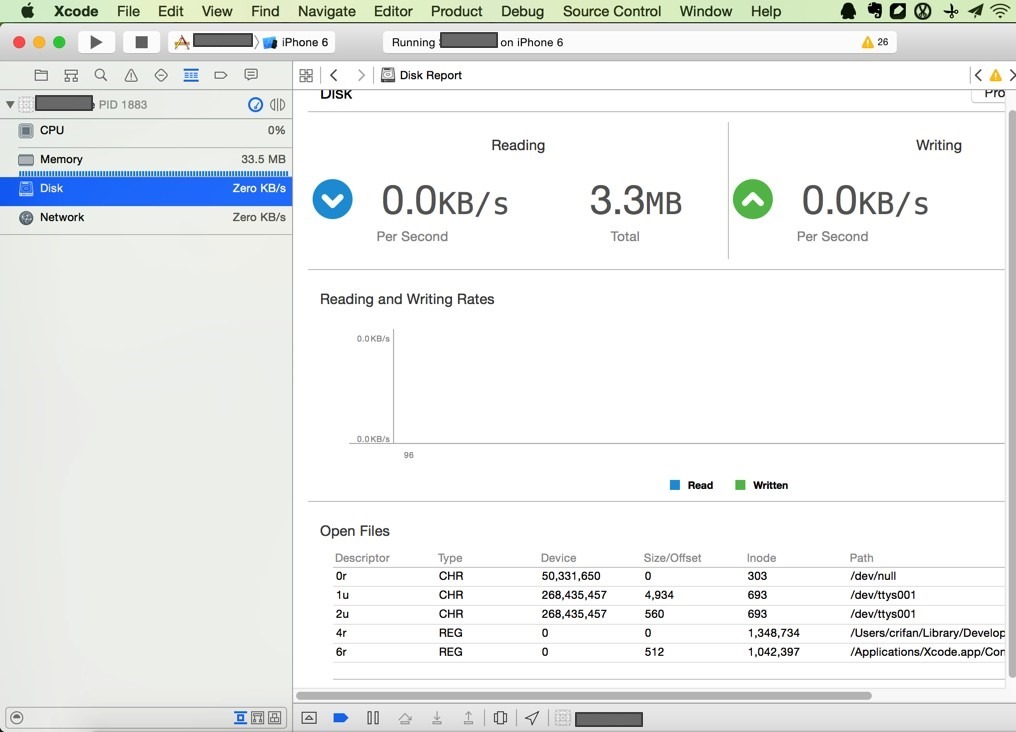Click the Step Into debug icon
This screenshot has height=732, width=1016.
(x=437, y=718)
